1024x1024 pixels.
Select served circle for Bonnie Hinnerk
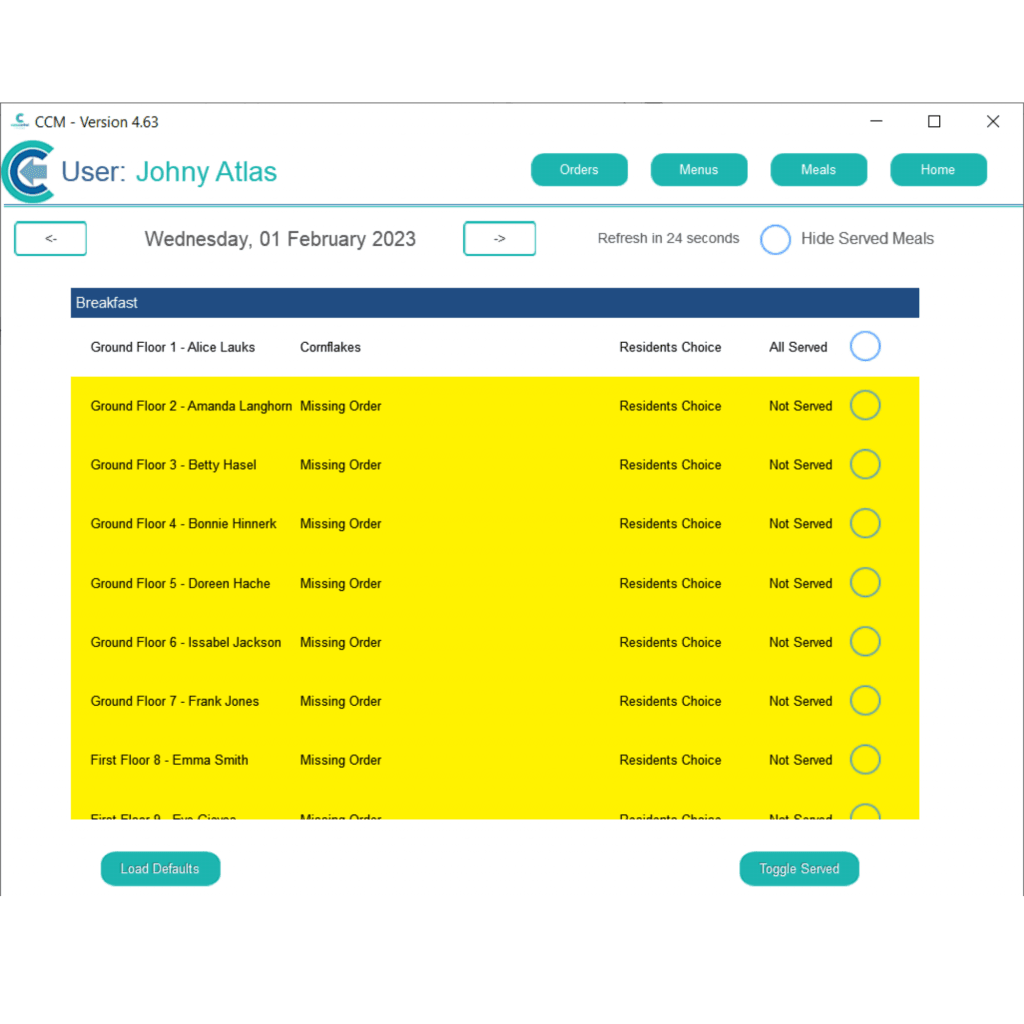click(x=865, y=523)
